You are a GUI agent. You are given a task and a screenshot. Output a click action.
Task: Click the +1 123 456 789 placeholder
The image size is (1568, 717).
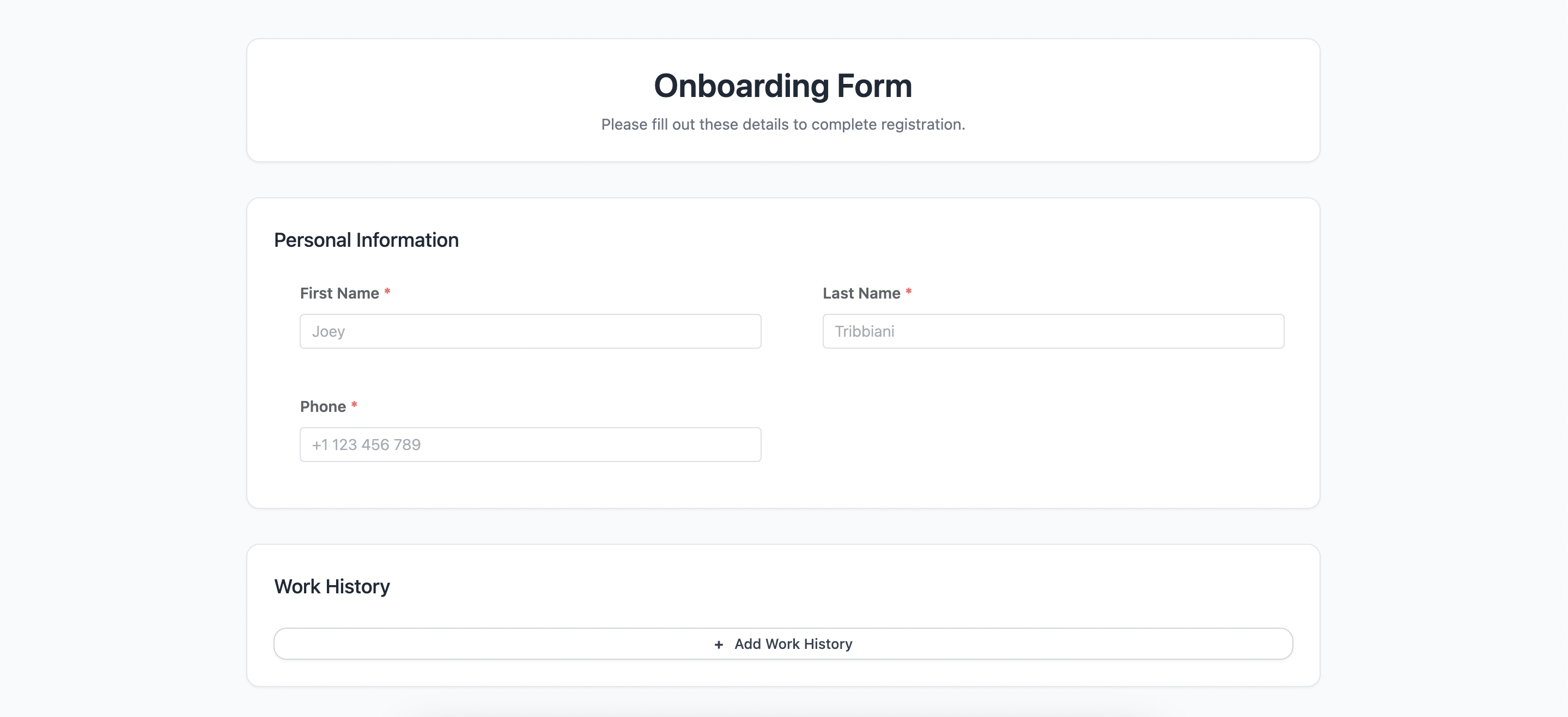366,445
